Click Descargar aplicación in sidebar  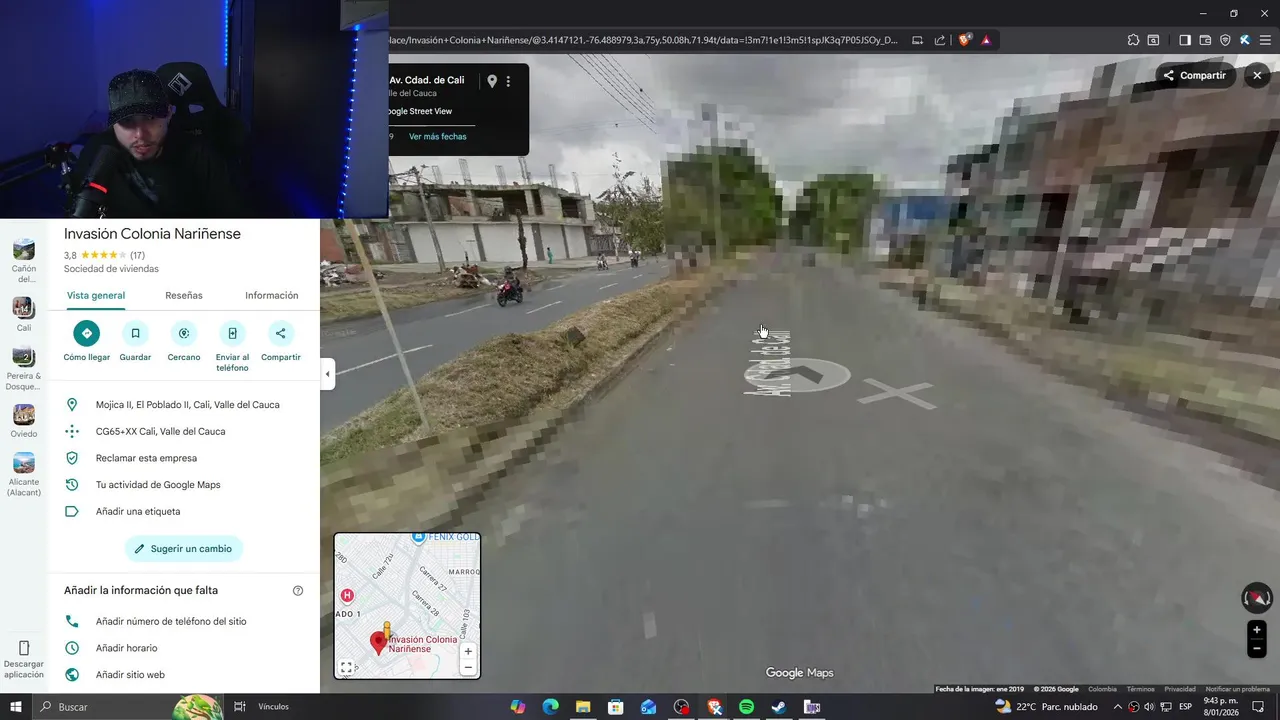click(x=24, y=660)
